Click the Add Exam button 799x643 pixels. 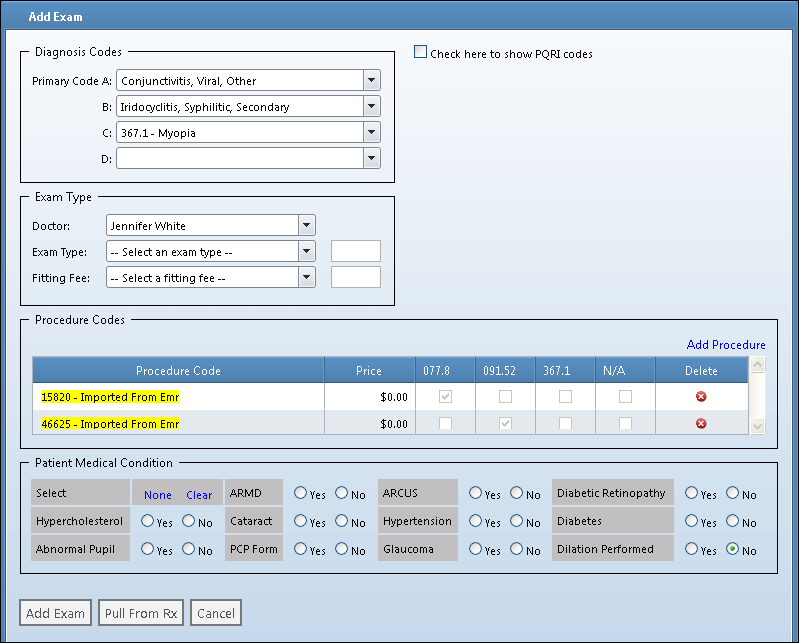coord(56,613)
